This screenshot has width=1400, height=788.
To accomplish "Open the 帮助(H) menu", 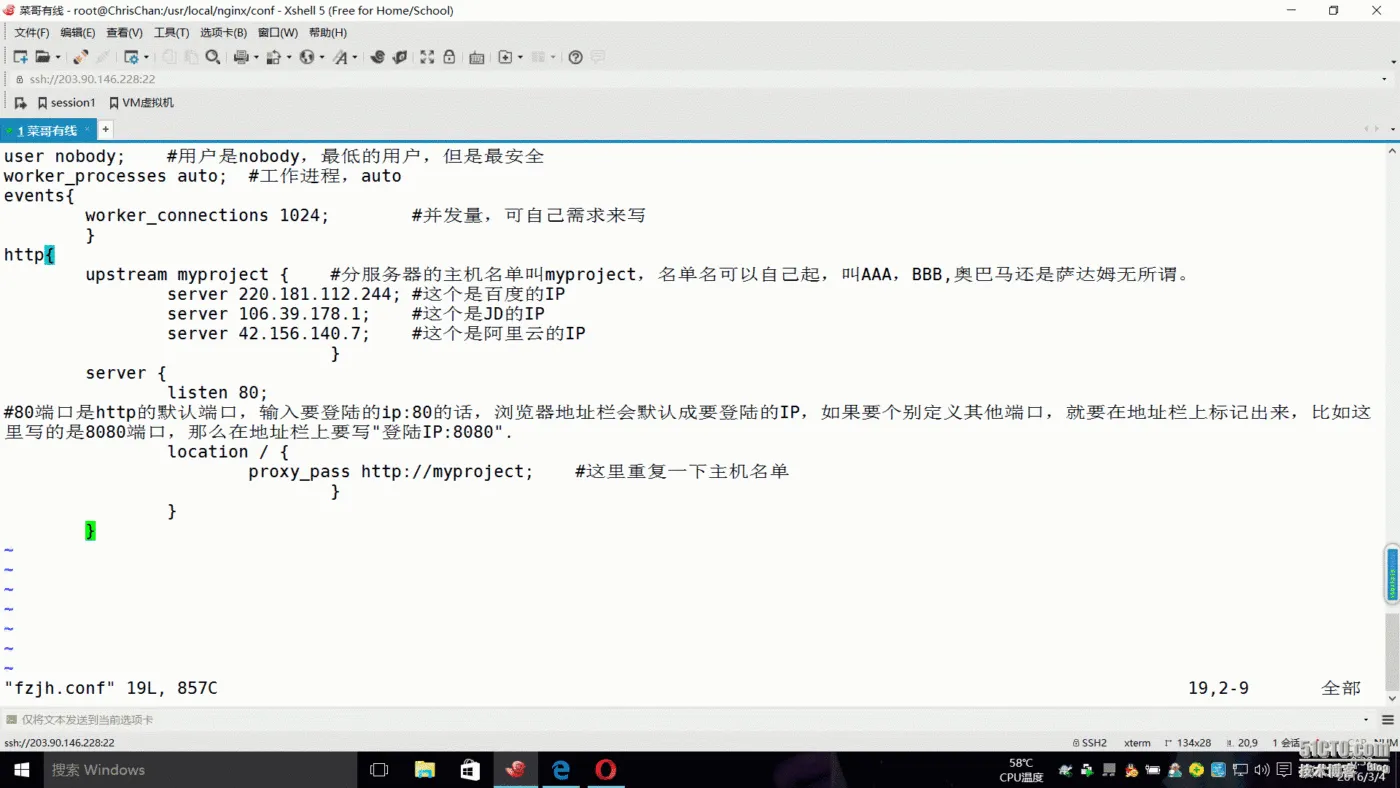I will pos(328,33).
